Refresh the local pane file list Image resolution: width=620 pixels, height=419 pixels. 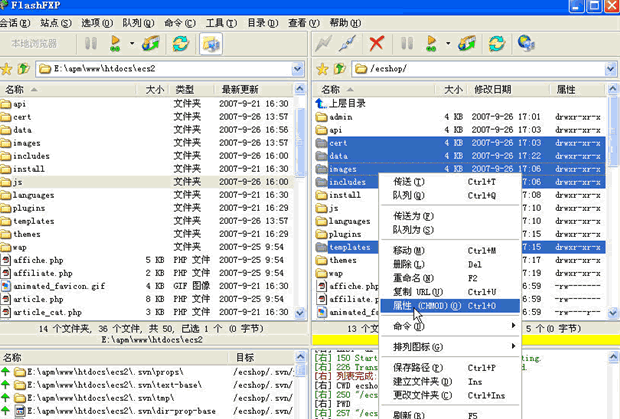tap(181, 43)
